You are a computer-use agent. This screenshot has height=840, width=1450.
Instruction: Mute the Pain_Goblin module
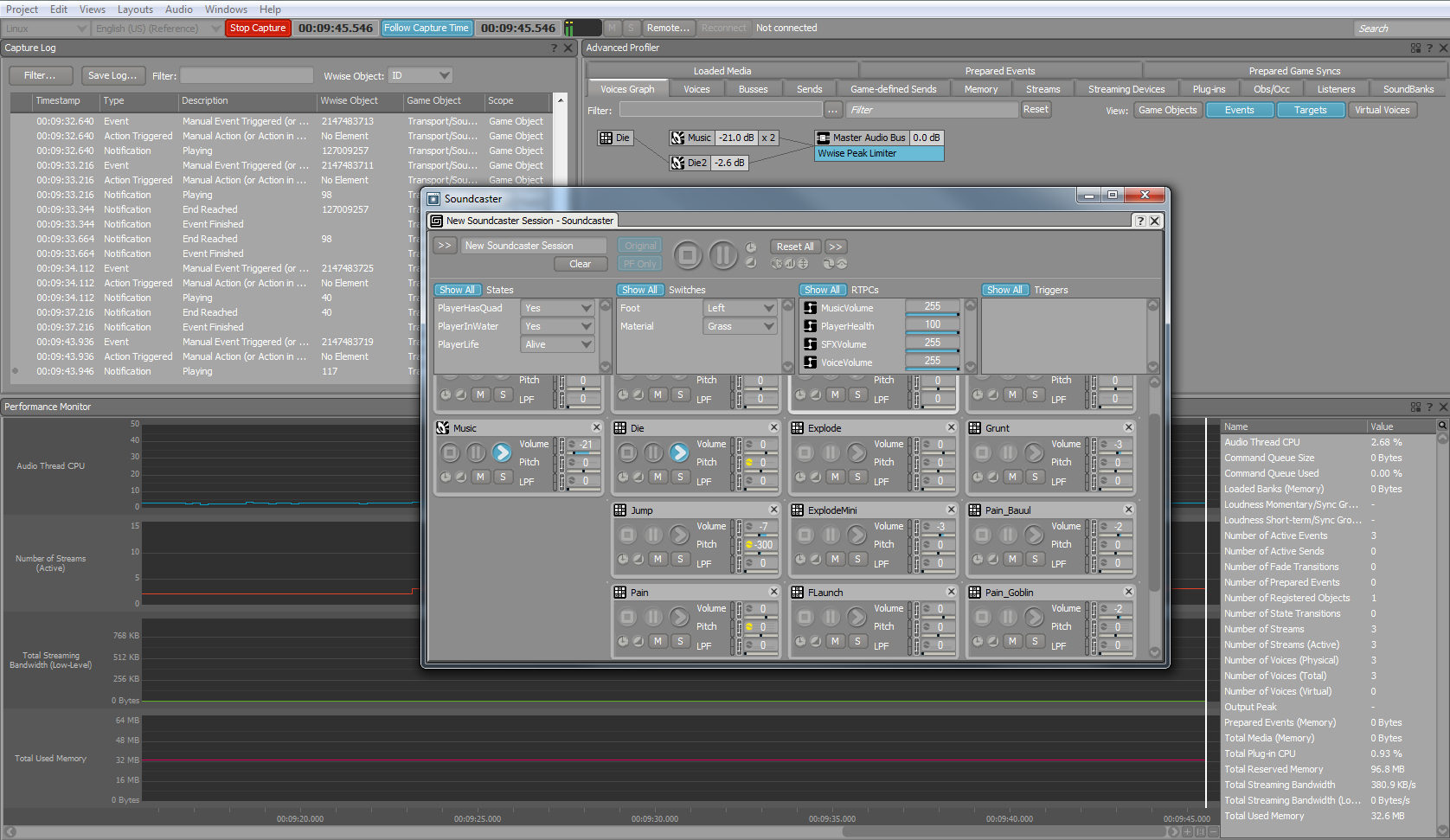click(1012, 641)
